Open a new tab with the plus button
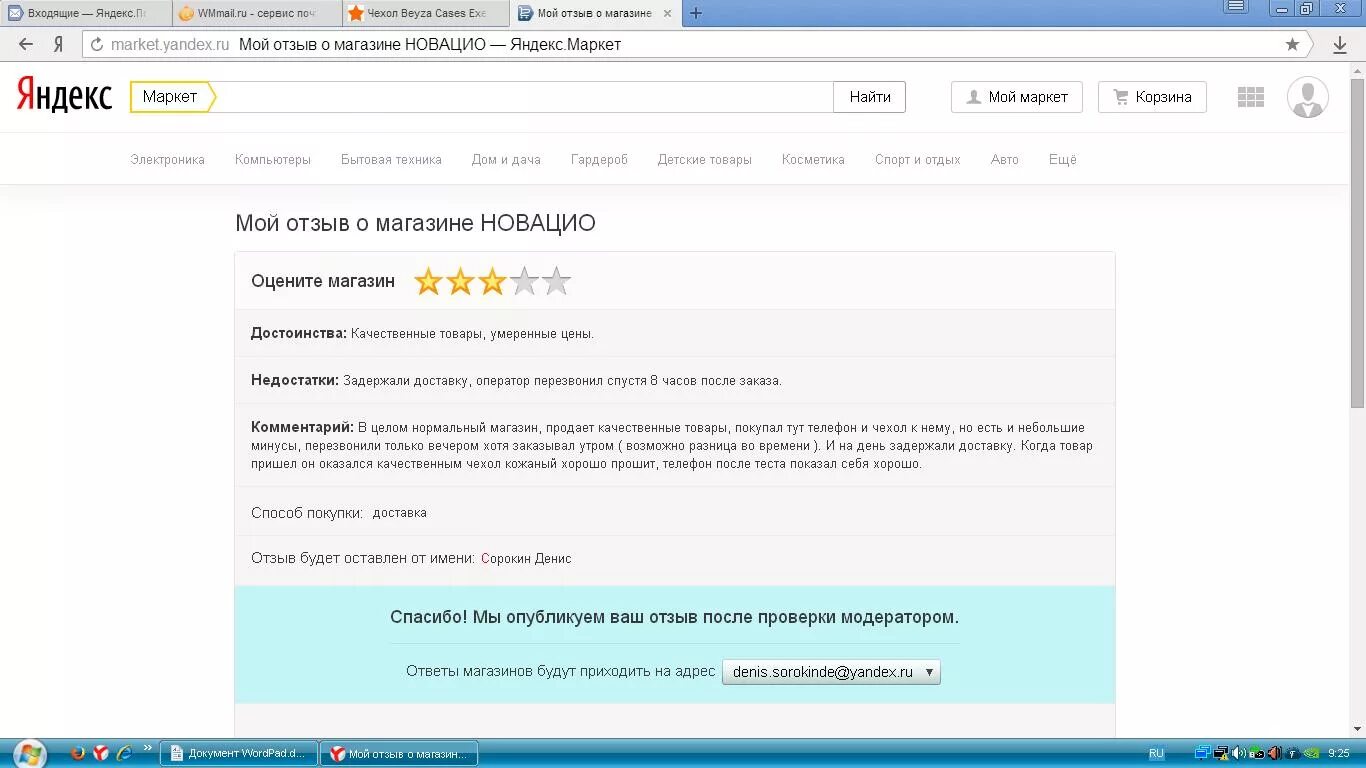Image resolution: width=1366 pixels, height=768 pixels. coord(696,13)
